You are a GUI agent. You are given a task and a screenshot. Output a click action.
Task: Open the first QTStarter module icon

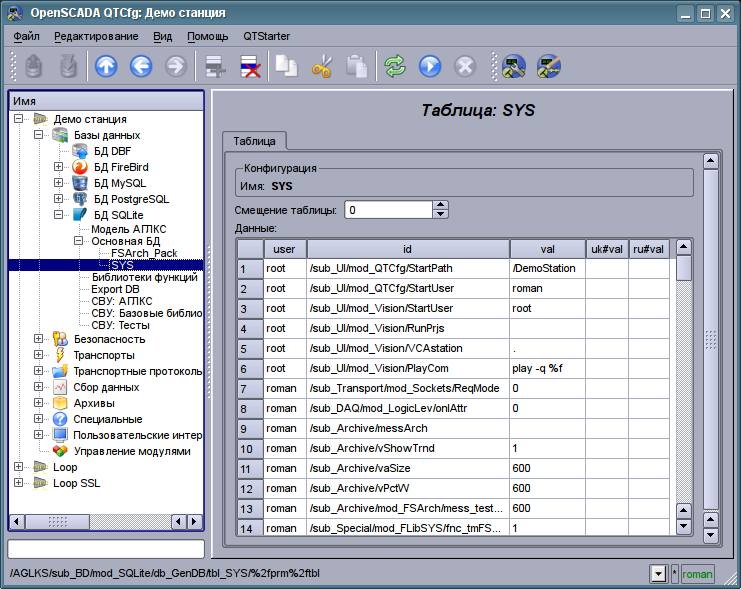514,66
